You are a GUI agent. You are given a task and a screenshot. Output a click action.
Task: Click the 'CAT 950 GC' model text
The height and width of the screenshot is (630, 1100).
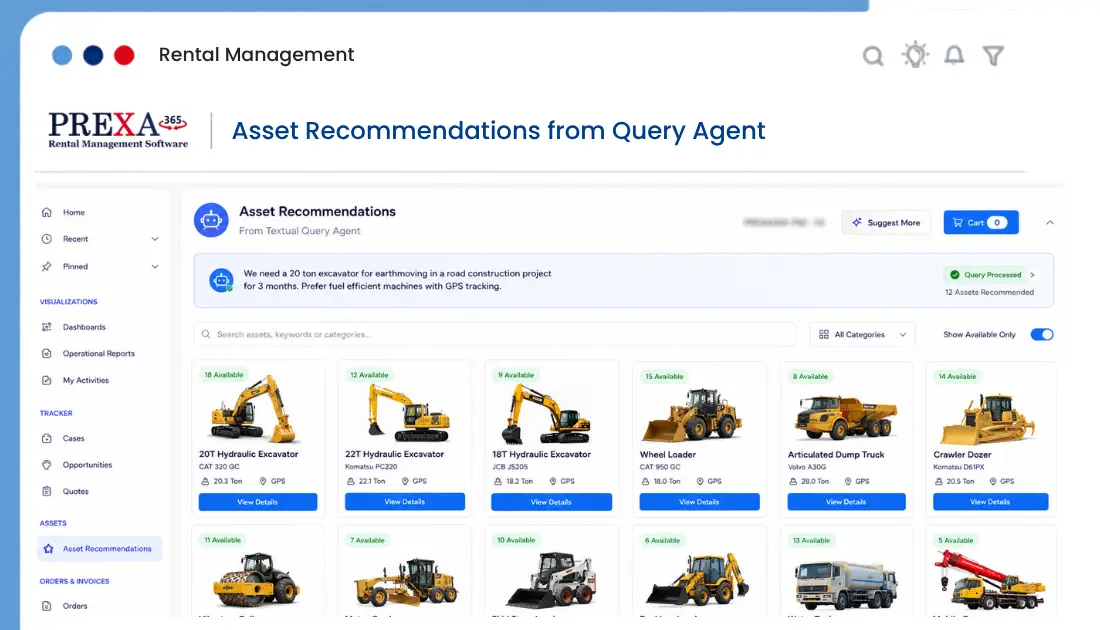coord(660,467)
